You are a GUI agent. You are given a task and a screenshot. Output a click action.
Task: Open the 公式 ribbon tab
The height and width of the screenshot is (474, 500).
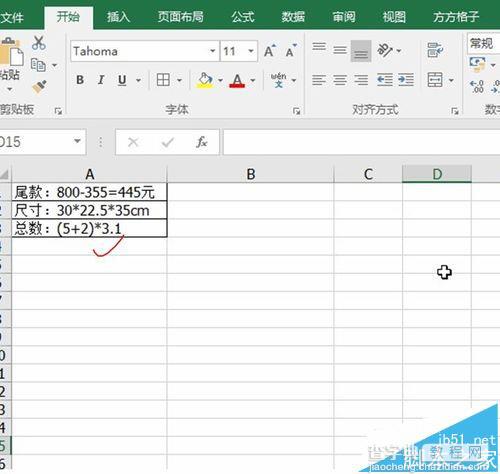point(243,17)
